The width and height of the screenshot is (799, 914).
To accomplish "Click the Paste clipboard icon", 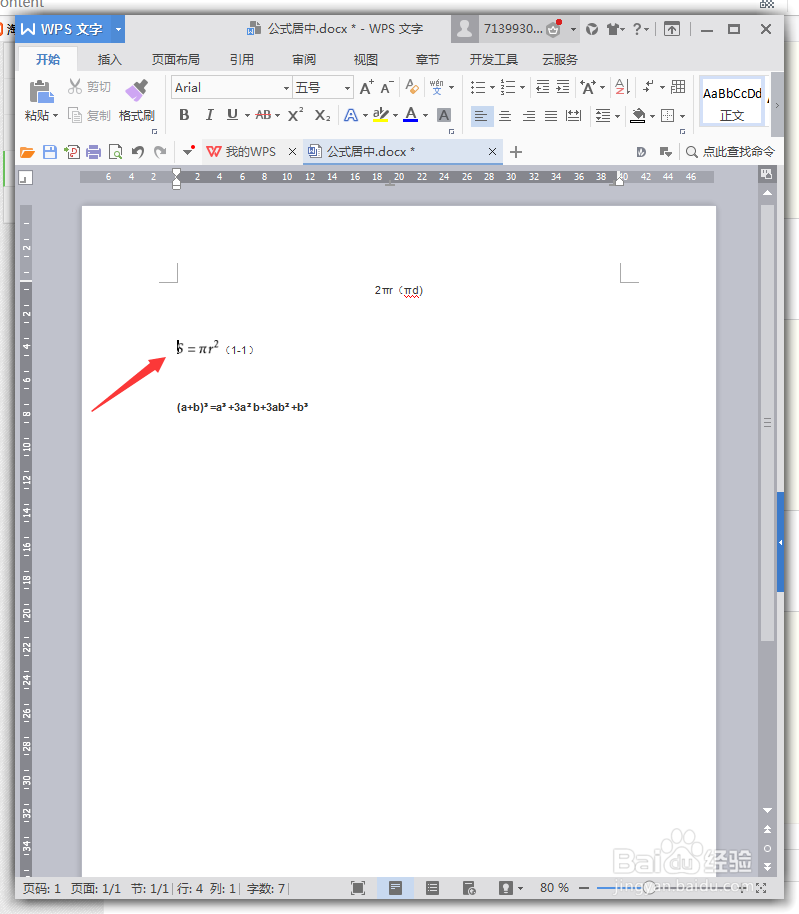I will coord(41,92).
